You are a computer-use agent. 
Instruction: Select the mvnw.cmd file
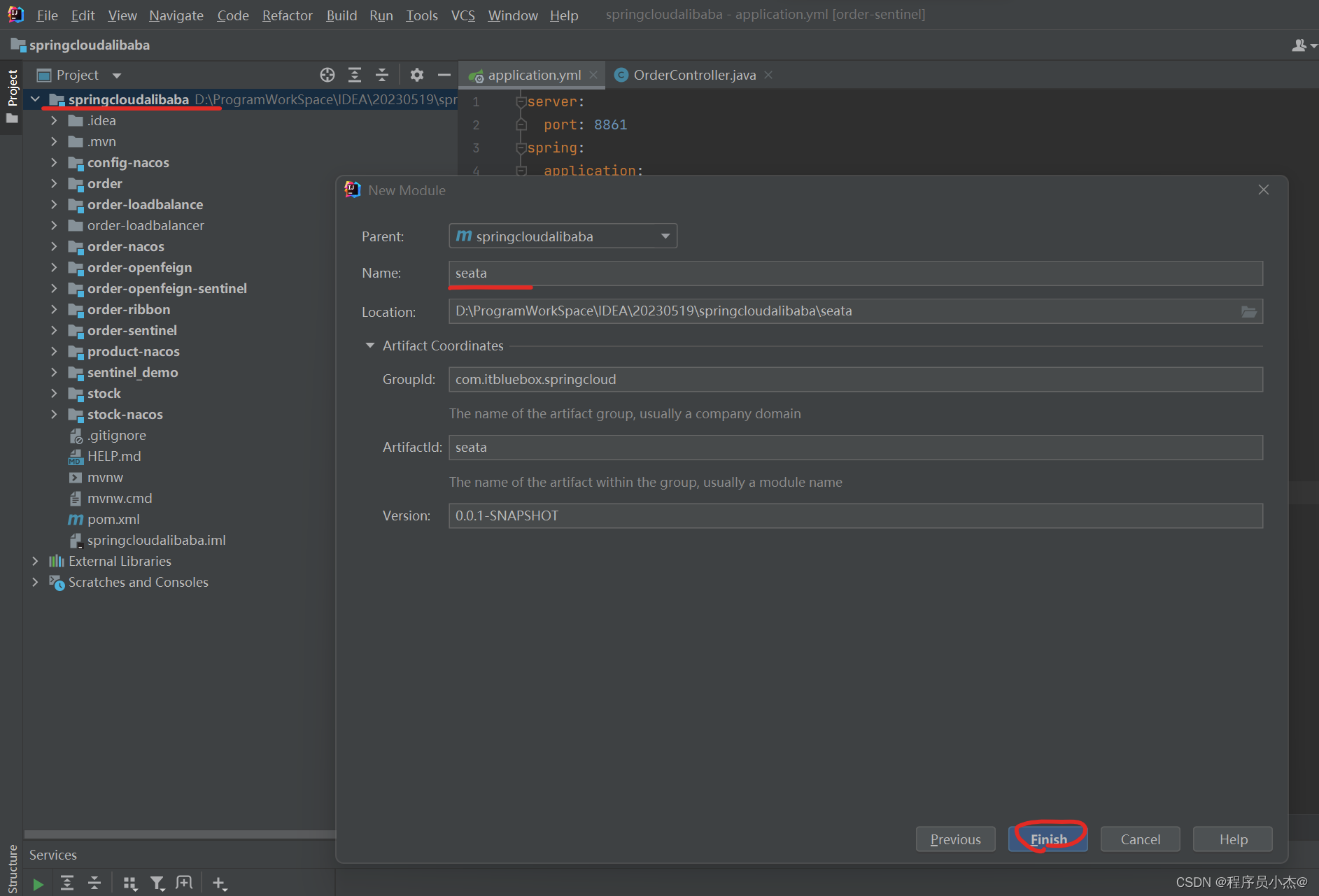(120, 498)
